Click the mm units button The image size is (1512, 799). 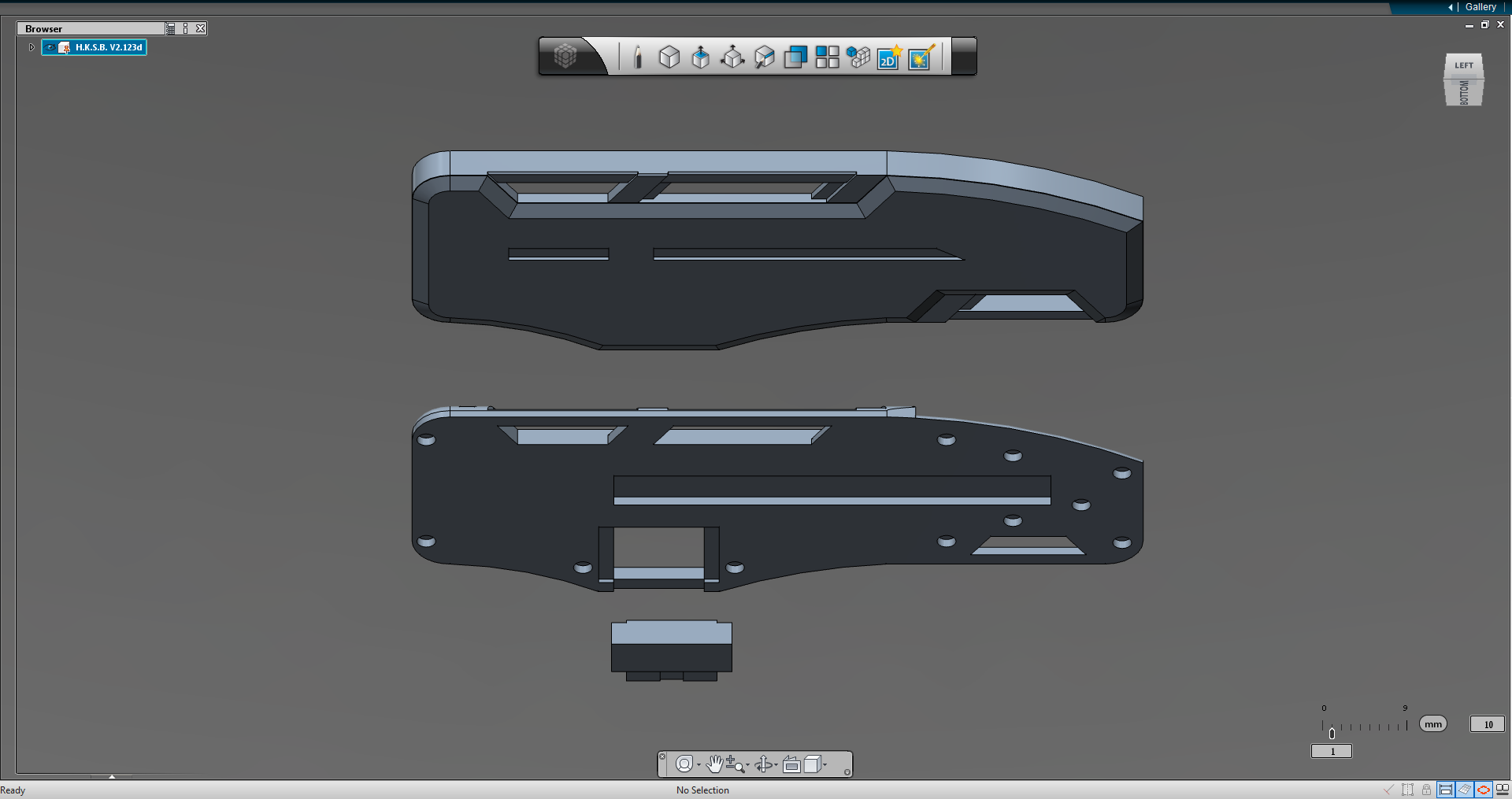[1433, 724]
